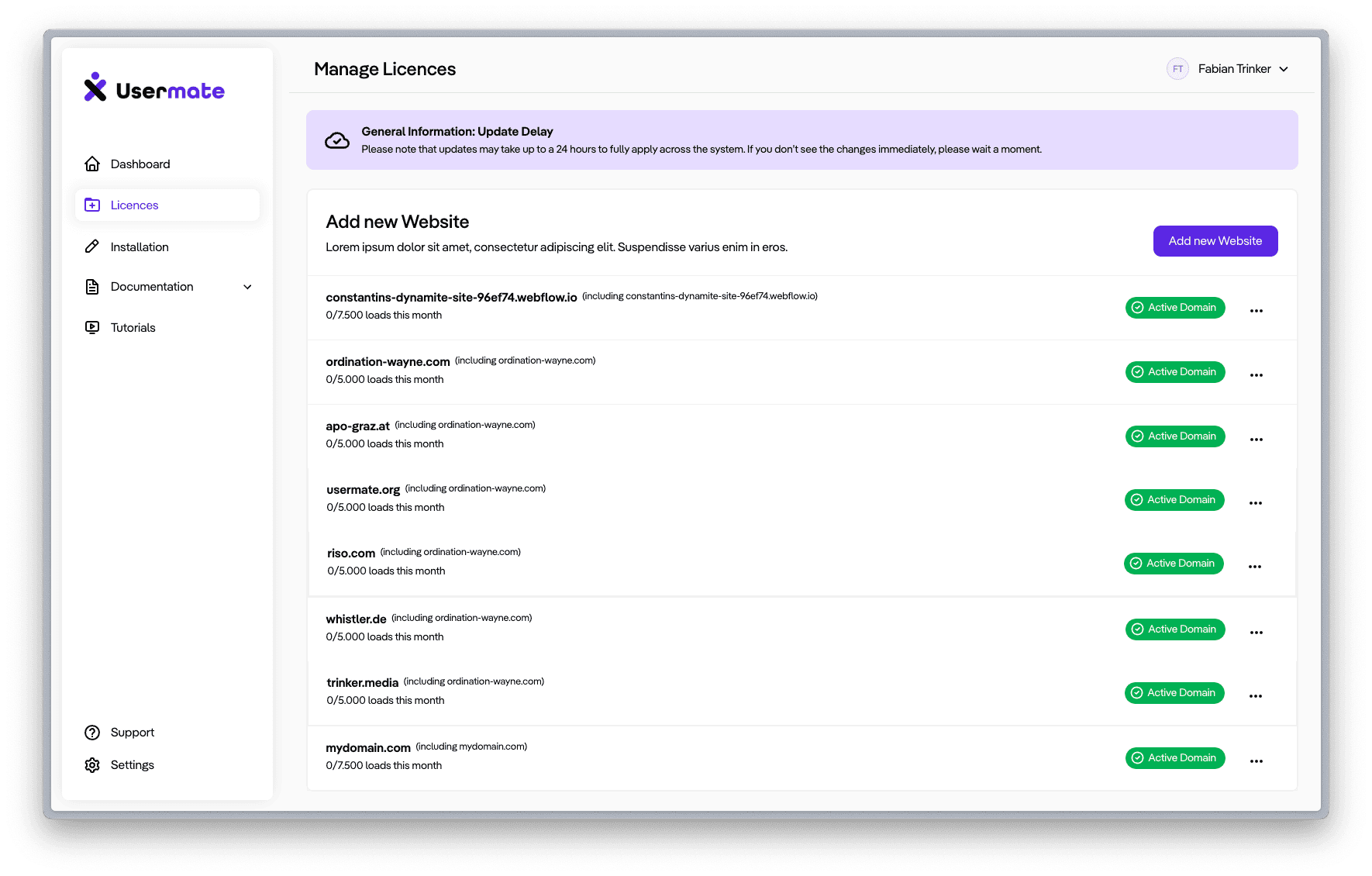Click Active Domain badge for usermate.org

point(1174,500)
